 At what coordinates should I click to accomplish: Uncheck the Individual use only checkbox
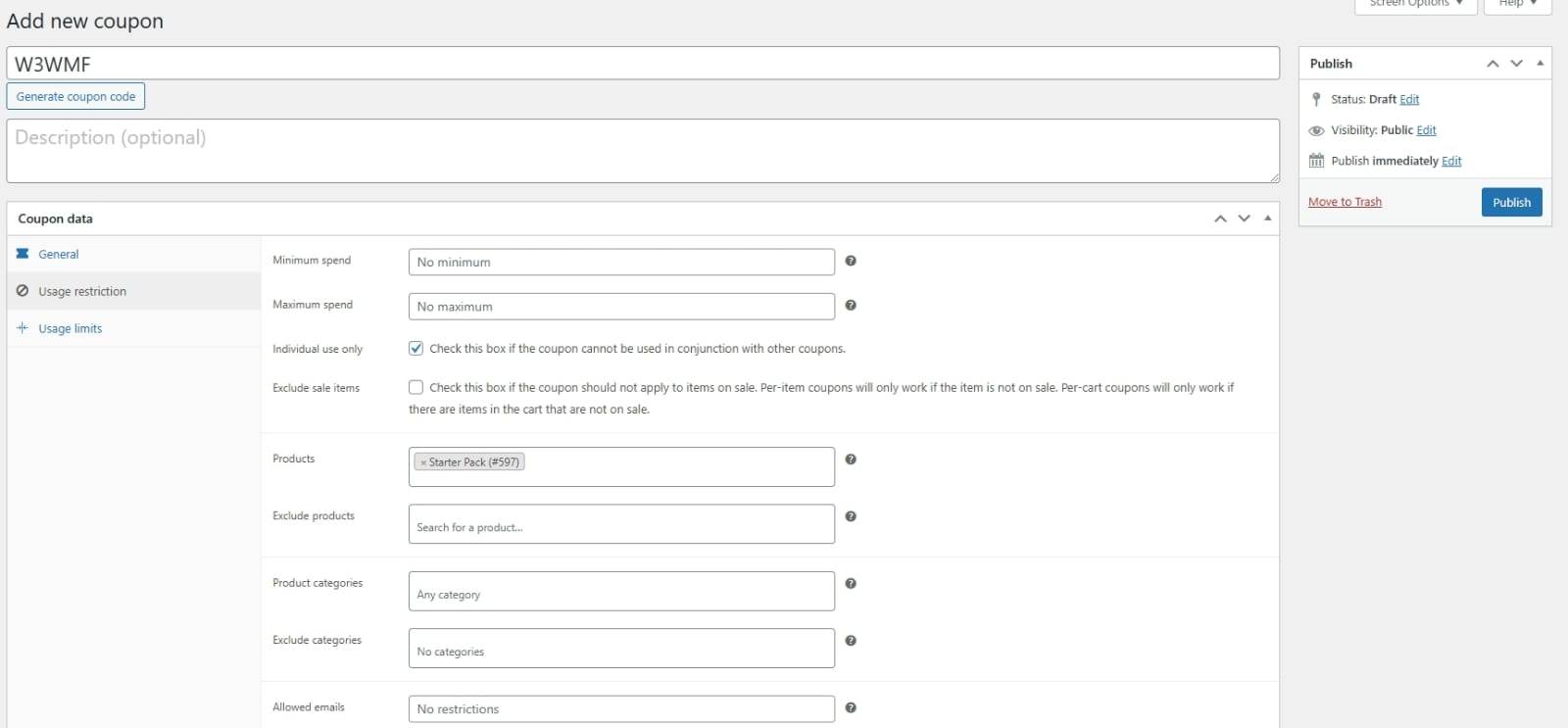(x=416, y=349)
